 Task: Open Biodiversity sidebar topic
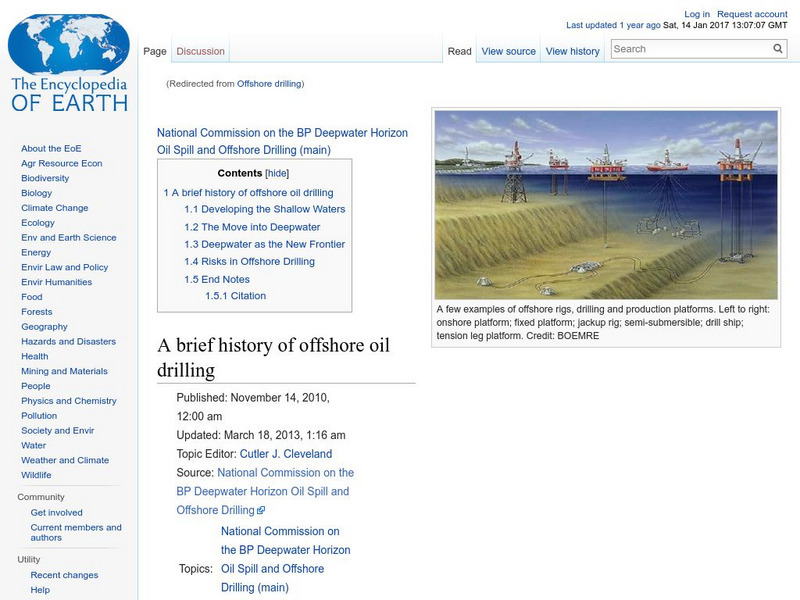click(45, 178)
